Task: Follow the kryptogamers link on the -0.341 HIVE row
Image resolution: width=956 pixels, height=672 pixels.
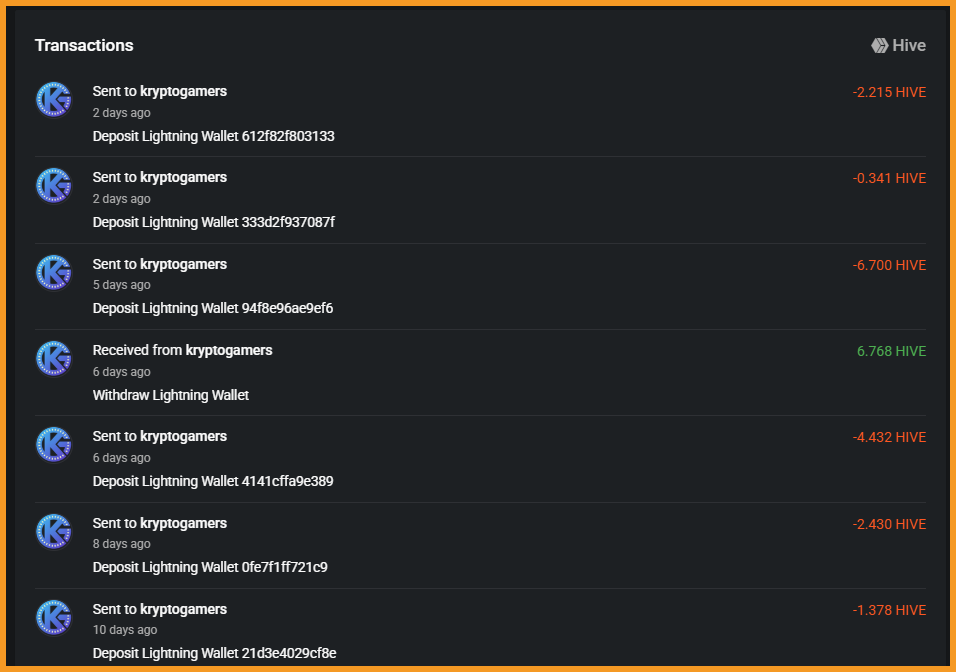Action: (x=184, y=177)
